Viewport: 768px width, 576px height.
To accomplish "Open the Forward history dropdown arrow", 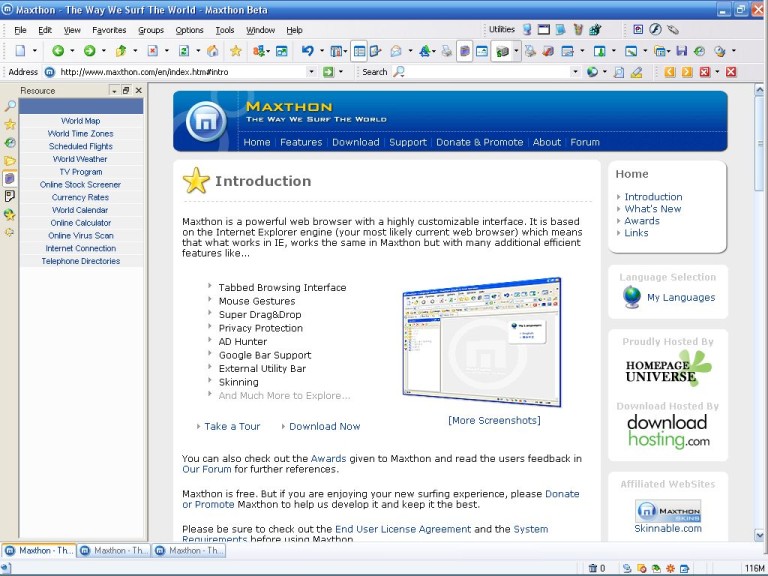I will [104, 50].
